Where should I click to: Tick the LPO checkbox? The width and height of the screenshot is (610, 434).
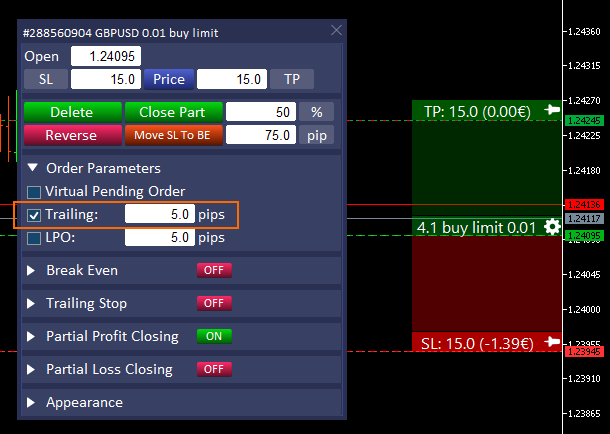34,238
